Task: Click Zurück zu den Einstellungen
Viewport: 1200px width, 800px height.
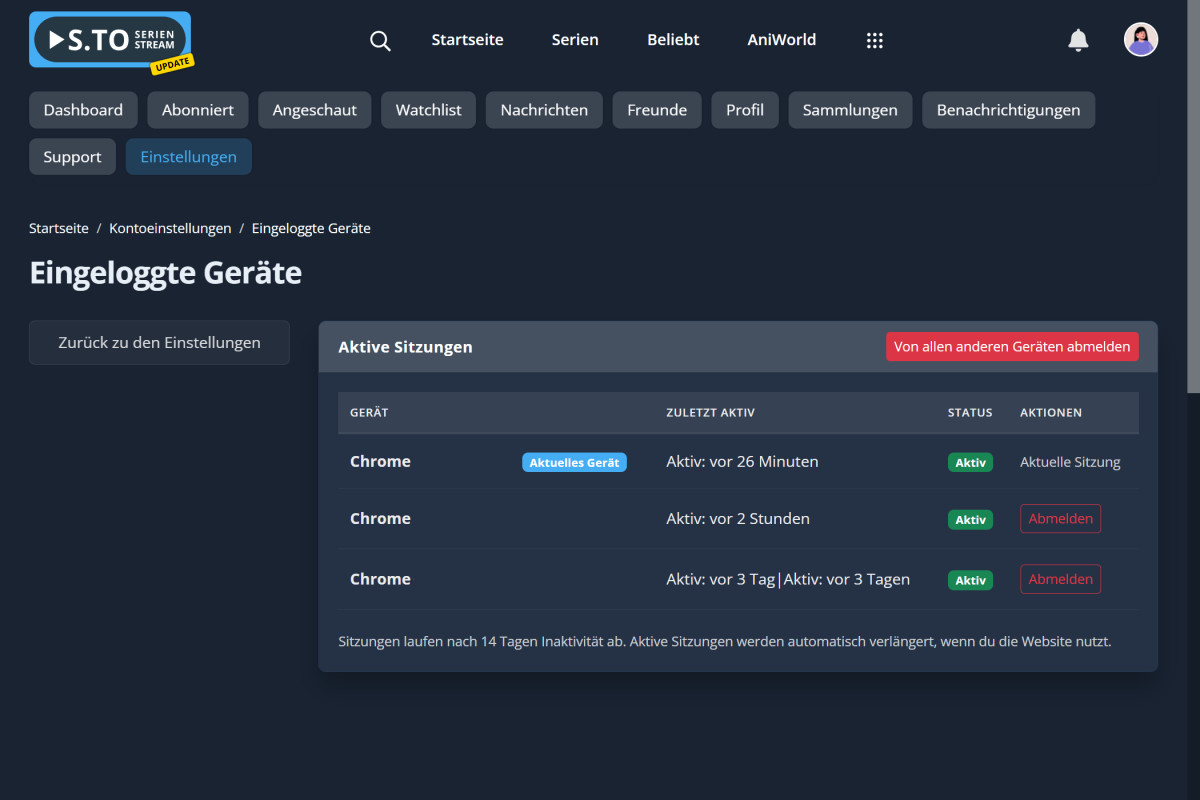Action: (159, 342)
